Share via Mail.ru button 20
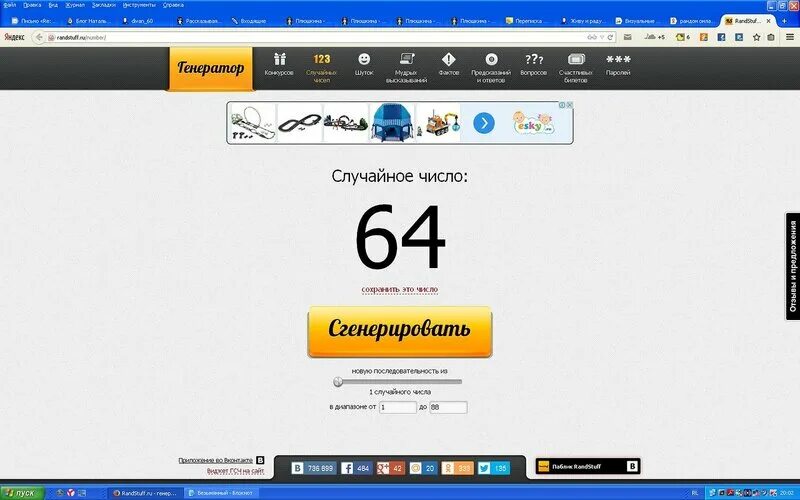Screen dimensions: 800x500 pos(423,468)
